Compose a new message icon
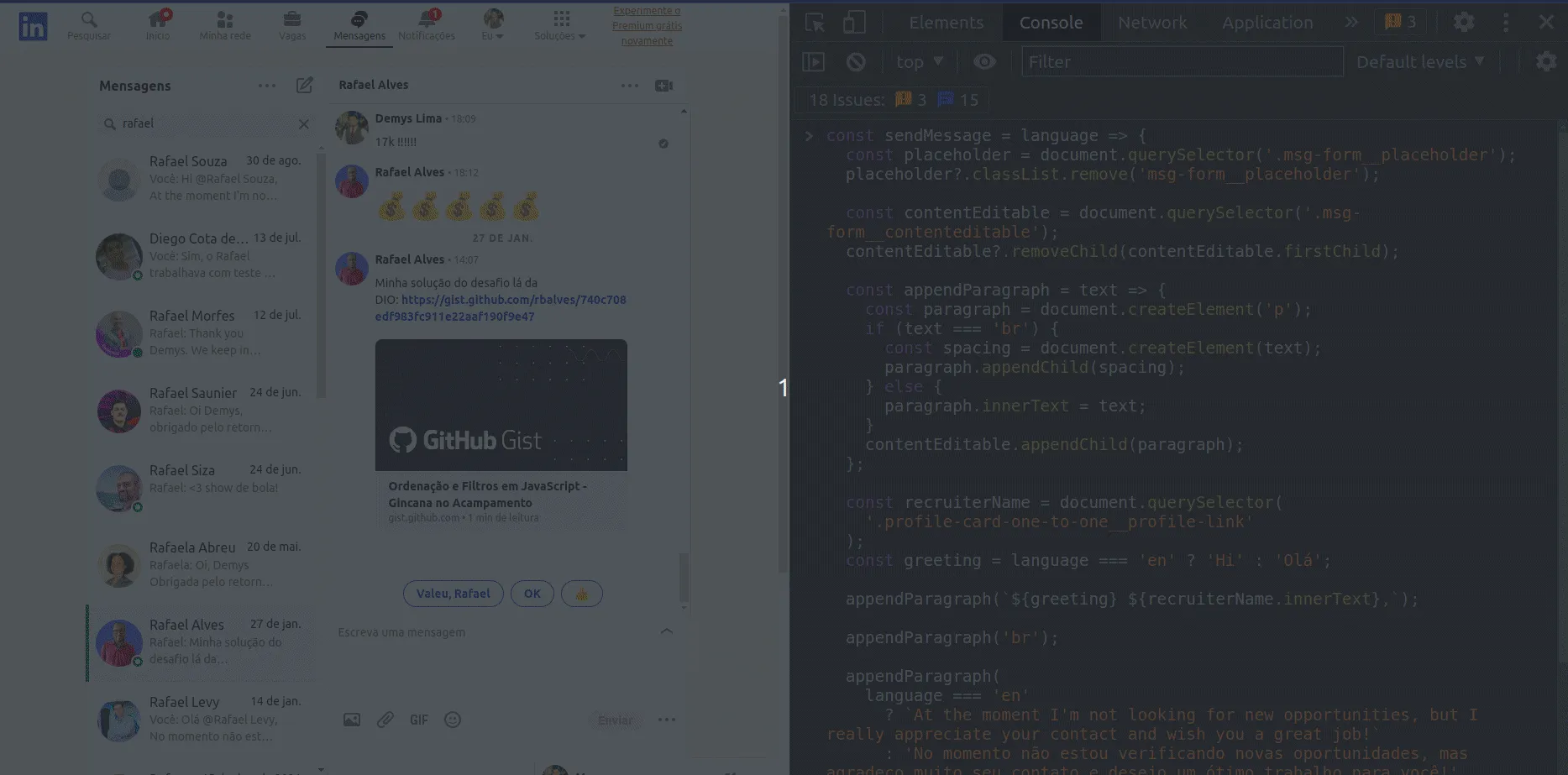 (304, 86)
